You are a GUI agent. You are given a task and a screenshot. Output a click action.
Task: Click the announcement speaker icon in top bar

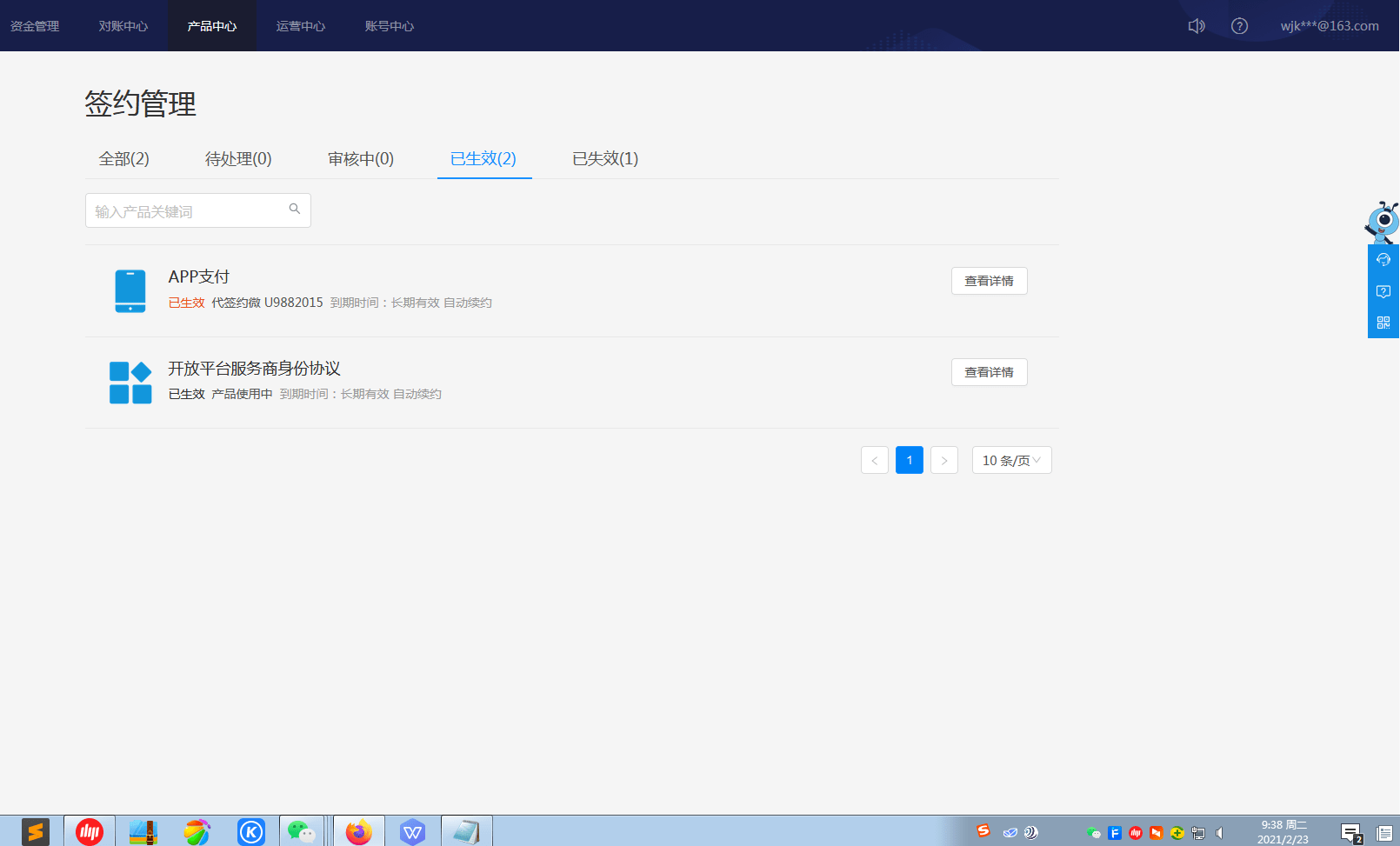click(x=1196, y=26)
